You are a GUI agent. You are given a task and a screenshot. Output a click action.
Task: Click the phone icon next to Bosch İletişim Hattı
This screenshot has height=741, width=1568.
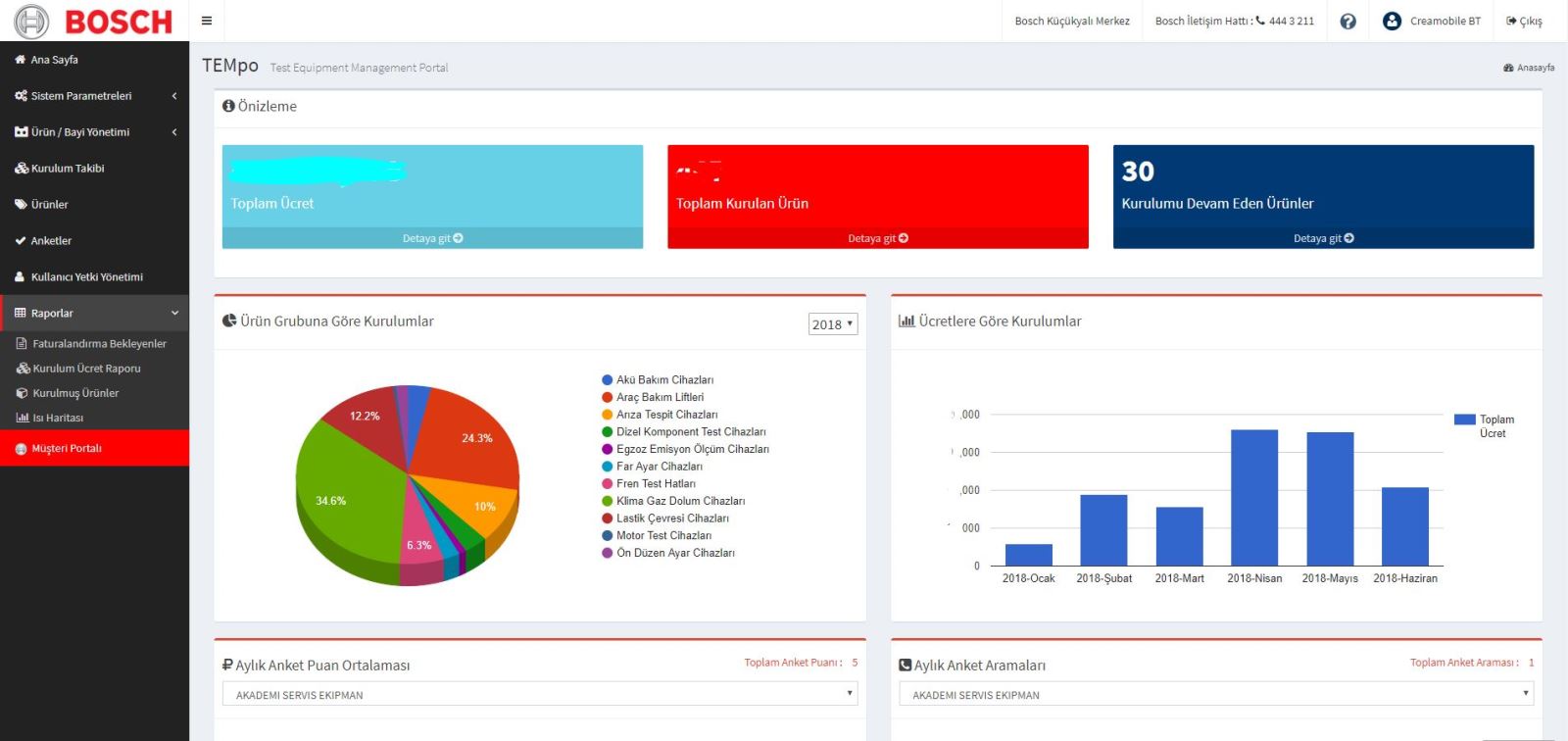coord(1260,20)
